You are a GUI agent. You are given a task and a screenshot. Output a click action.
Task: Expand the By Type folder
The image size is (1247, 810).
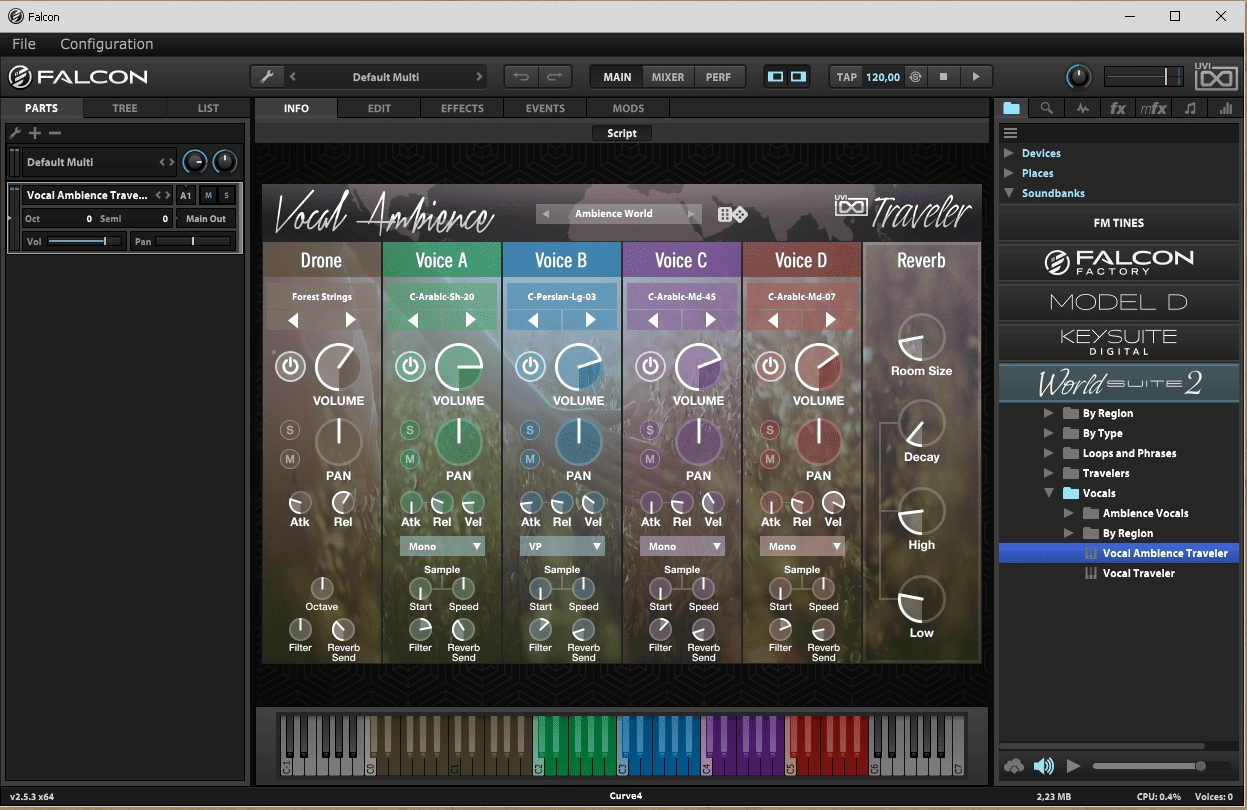(x=1048, y=433)
